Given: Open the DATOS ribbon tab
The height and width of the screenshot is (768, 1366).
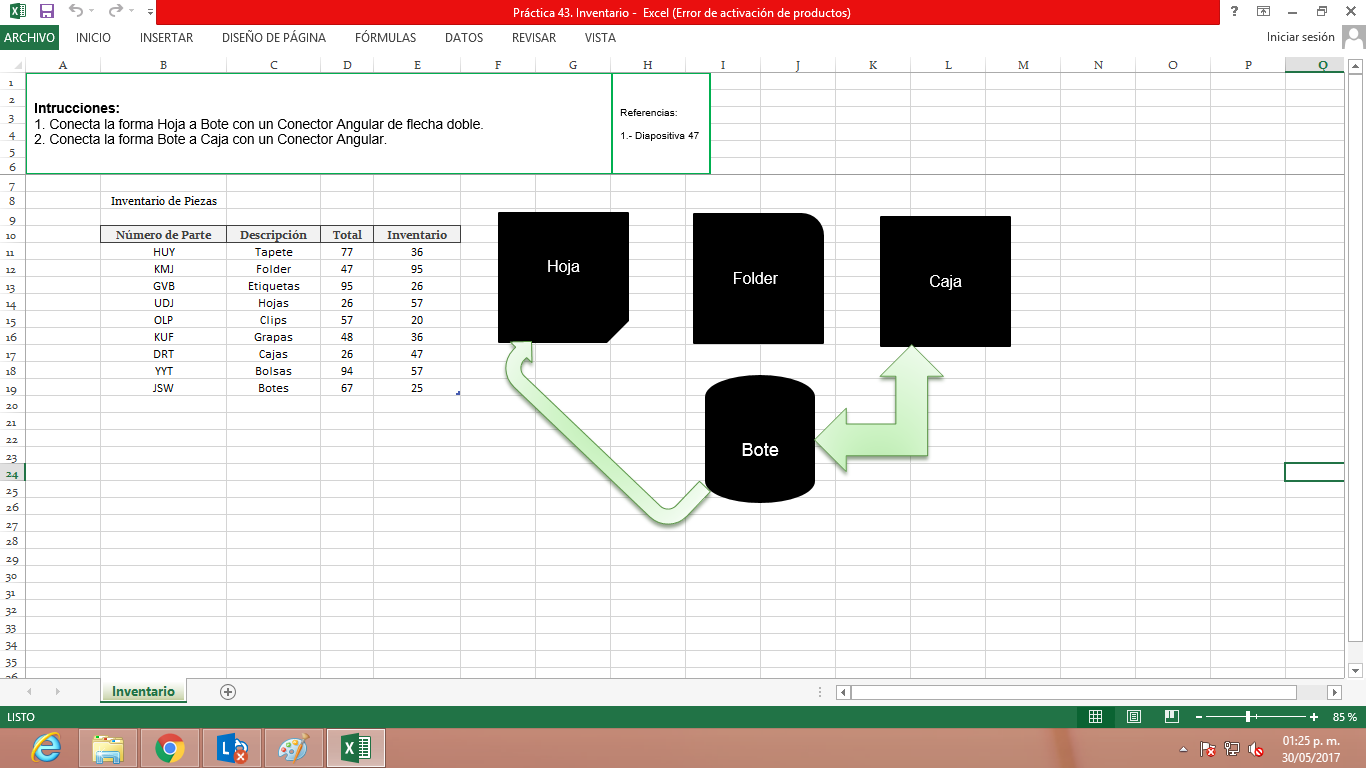Looking at the screenshot, I should coord(464,38).
